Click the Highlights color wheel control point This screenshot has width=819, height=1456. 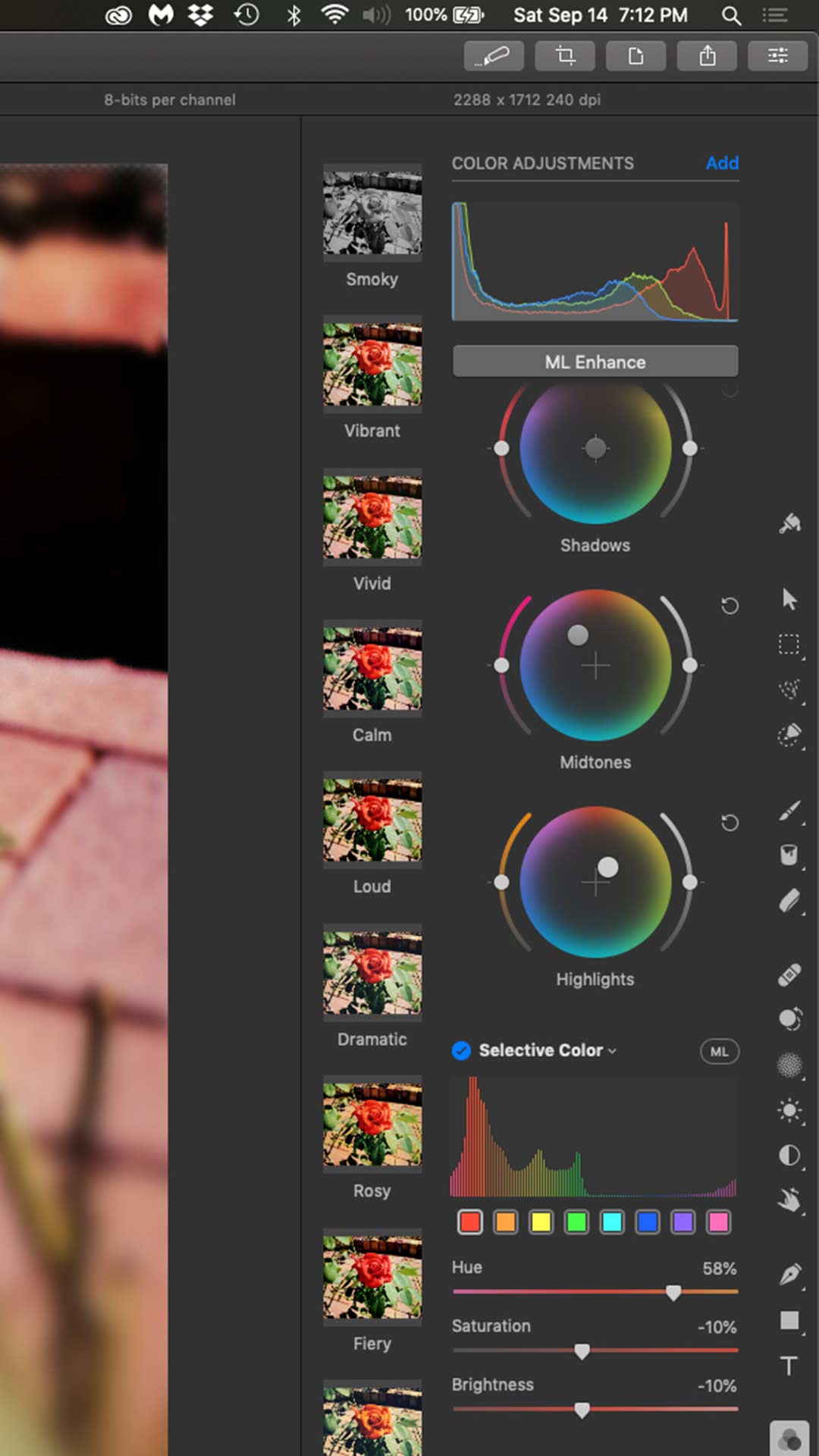[607, 867]
